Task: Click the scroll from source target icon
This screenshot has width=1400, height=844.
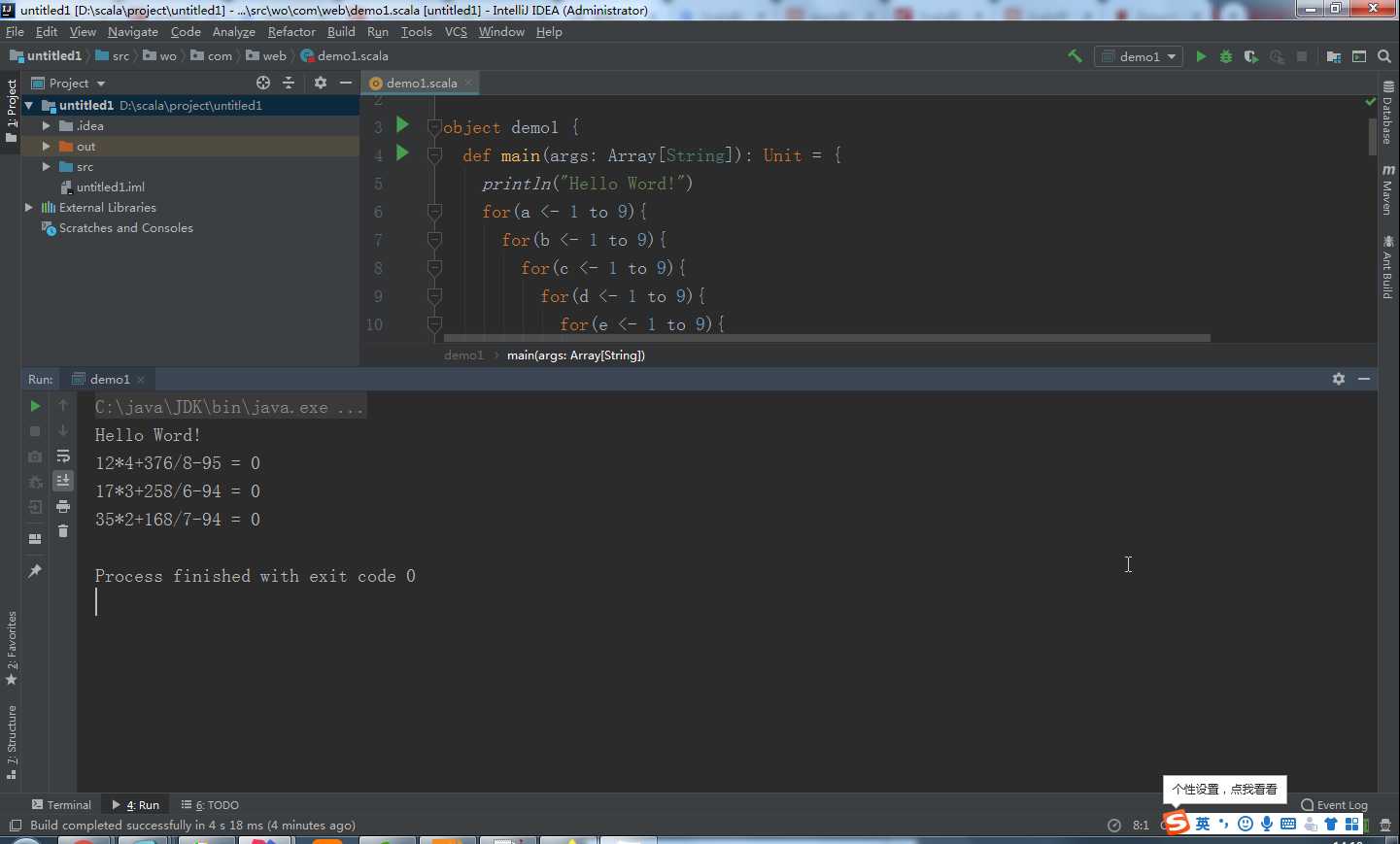Action: pyautogui.click(x=263, y=83)
